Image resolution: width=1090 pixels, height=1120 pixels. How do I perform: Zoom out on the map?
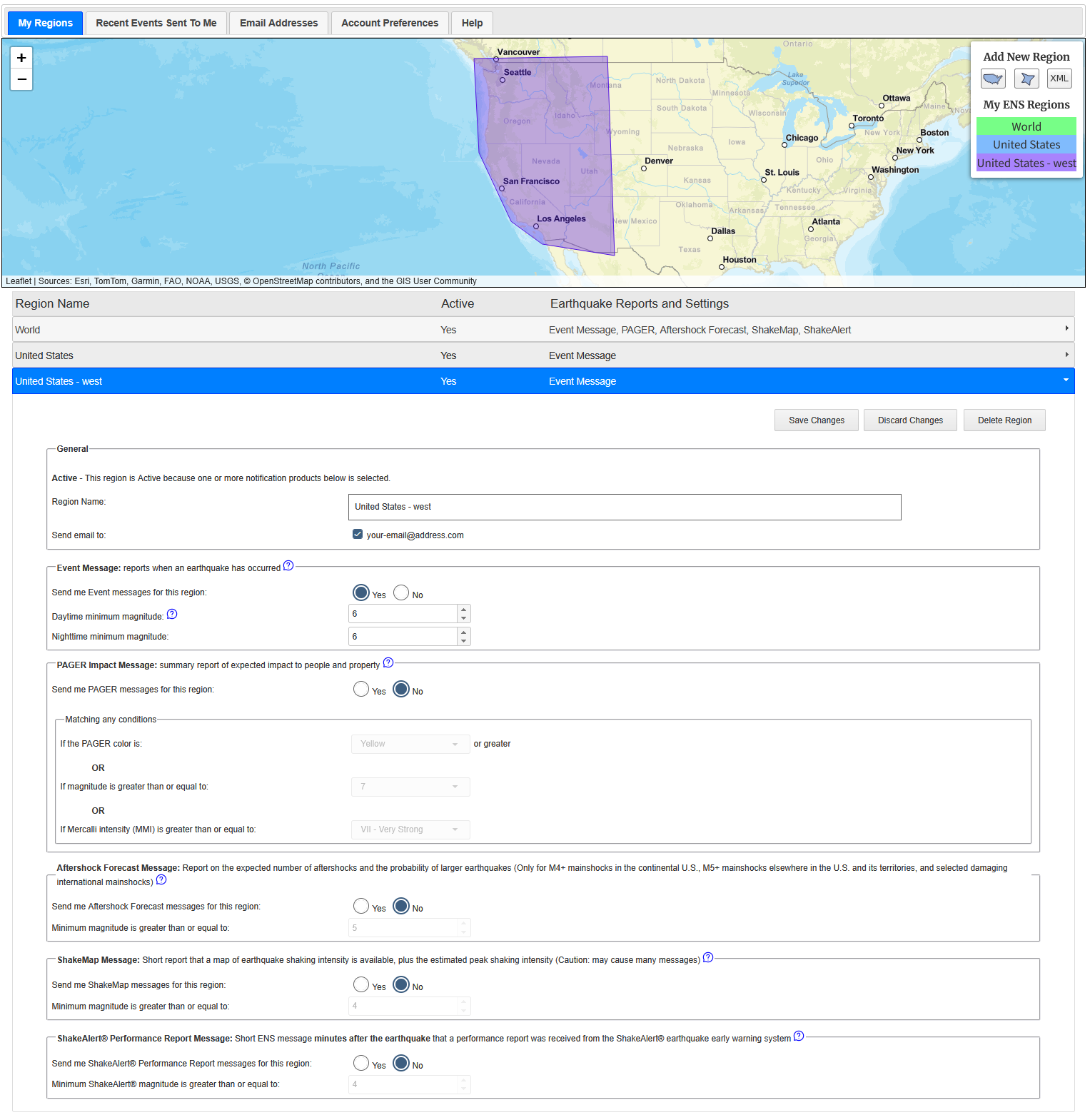click(21, 79)
